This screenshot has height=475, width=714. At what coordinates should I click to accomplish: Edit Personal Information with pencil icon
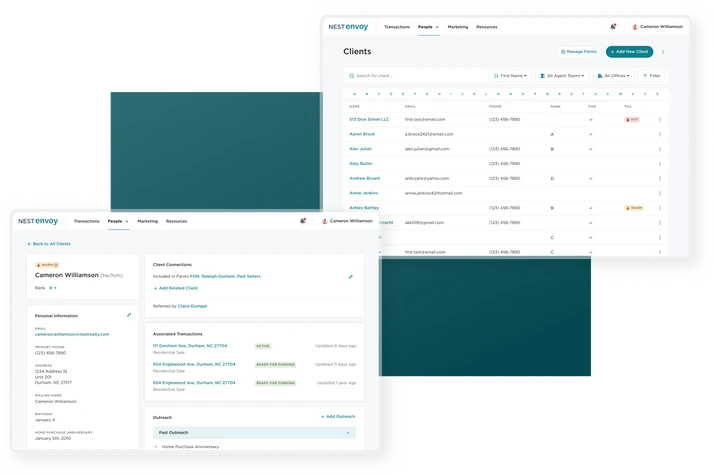(x=129, y=315)
